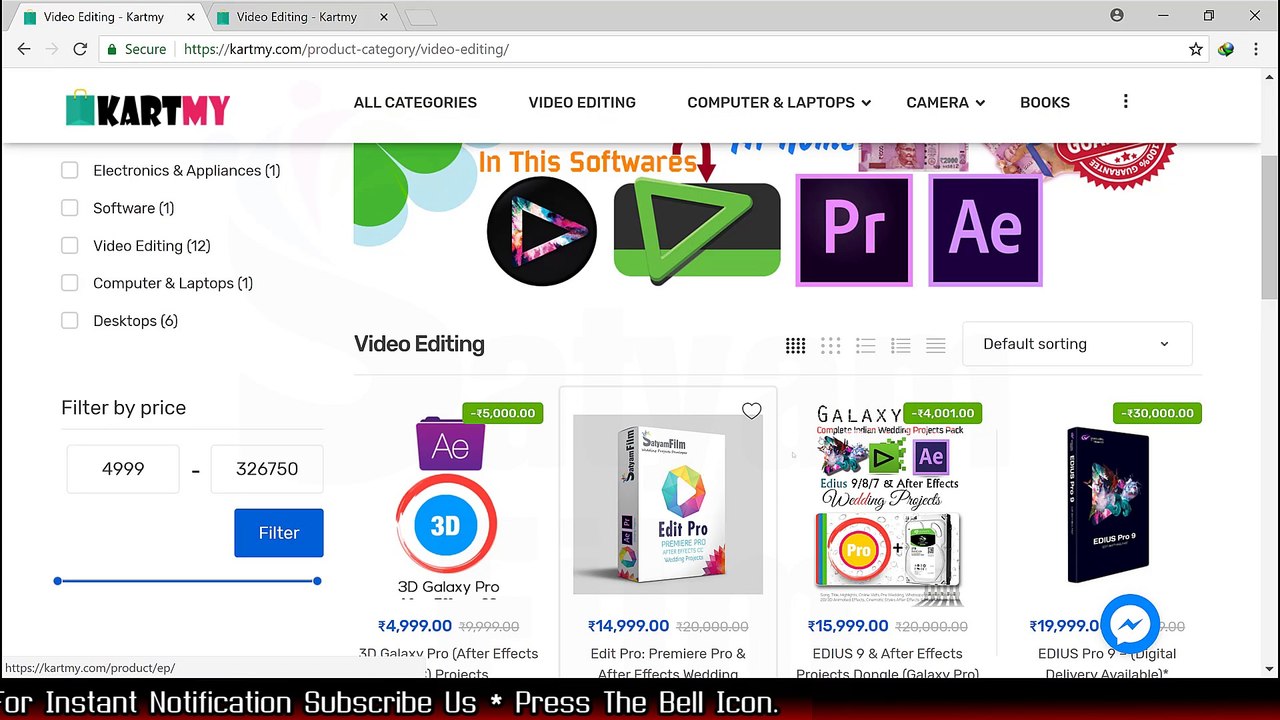
Task: Apply the price Filter button
Action: pos(279,533)
